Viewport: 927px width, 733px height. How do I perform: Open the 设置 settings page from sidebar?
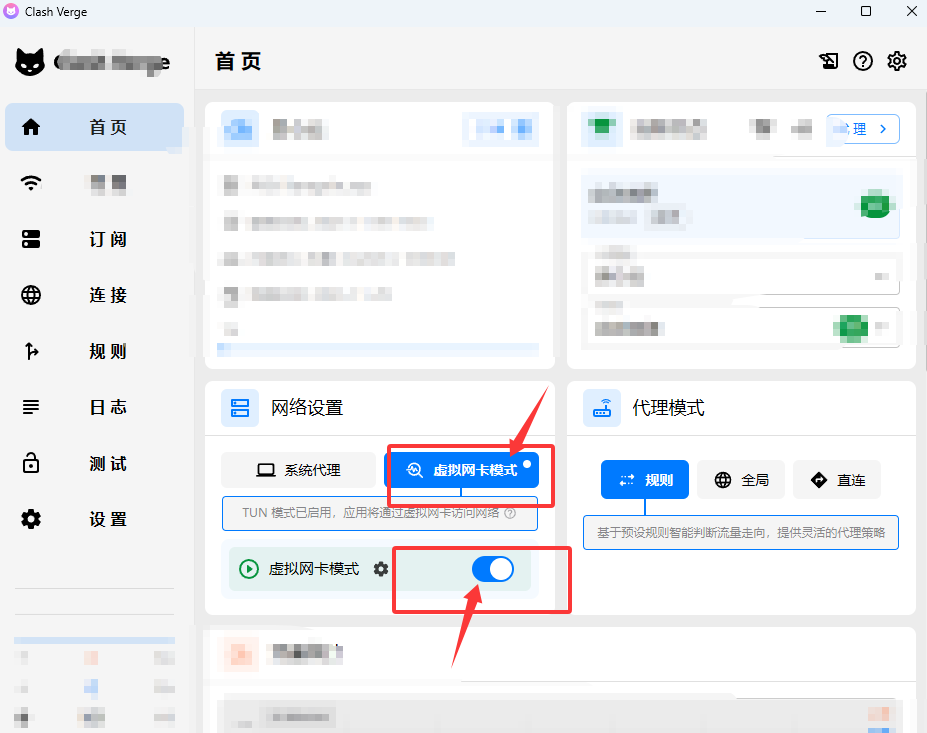(94, 519)
